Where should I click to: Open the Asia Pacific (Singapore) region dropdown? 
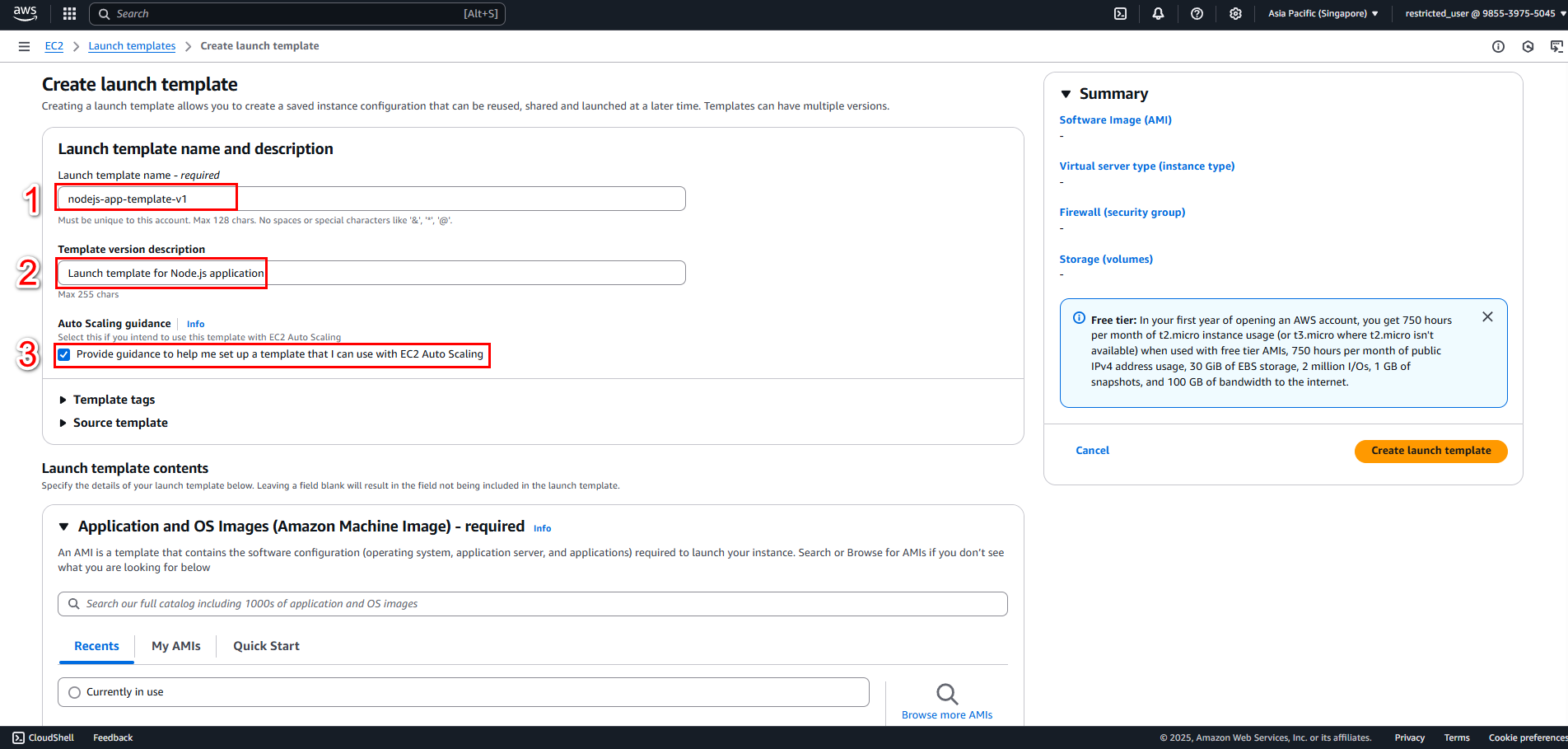[x=1323, y=13]
